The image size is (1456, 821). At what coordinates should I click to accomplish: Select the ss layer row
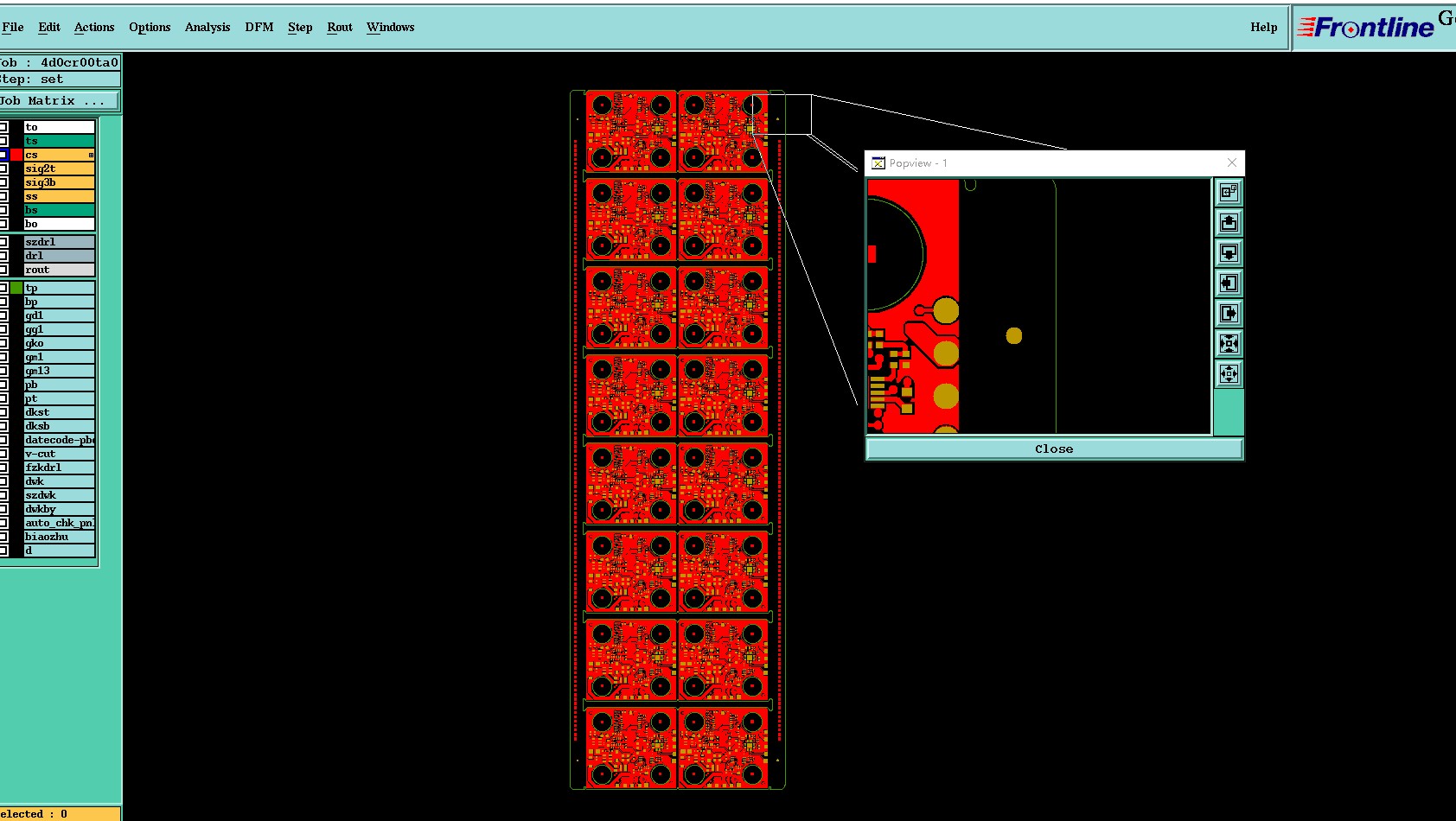[59, 196]
